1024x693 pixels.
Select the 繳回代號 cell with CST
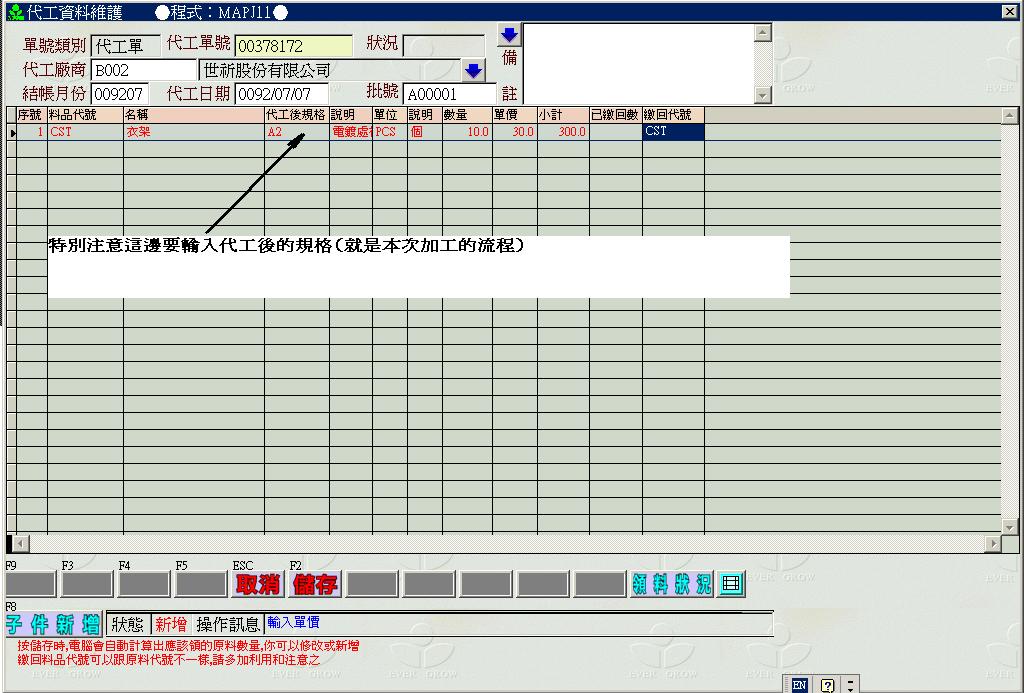[x=673, y=132]
